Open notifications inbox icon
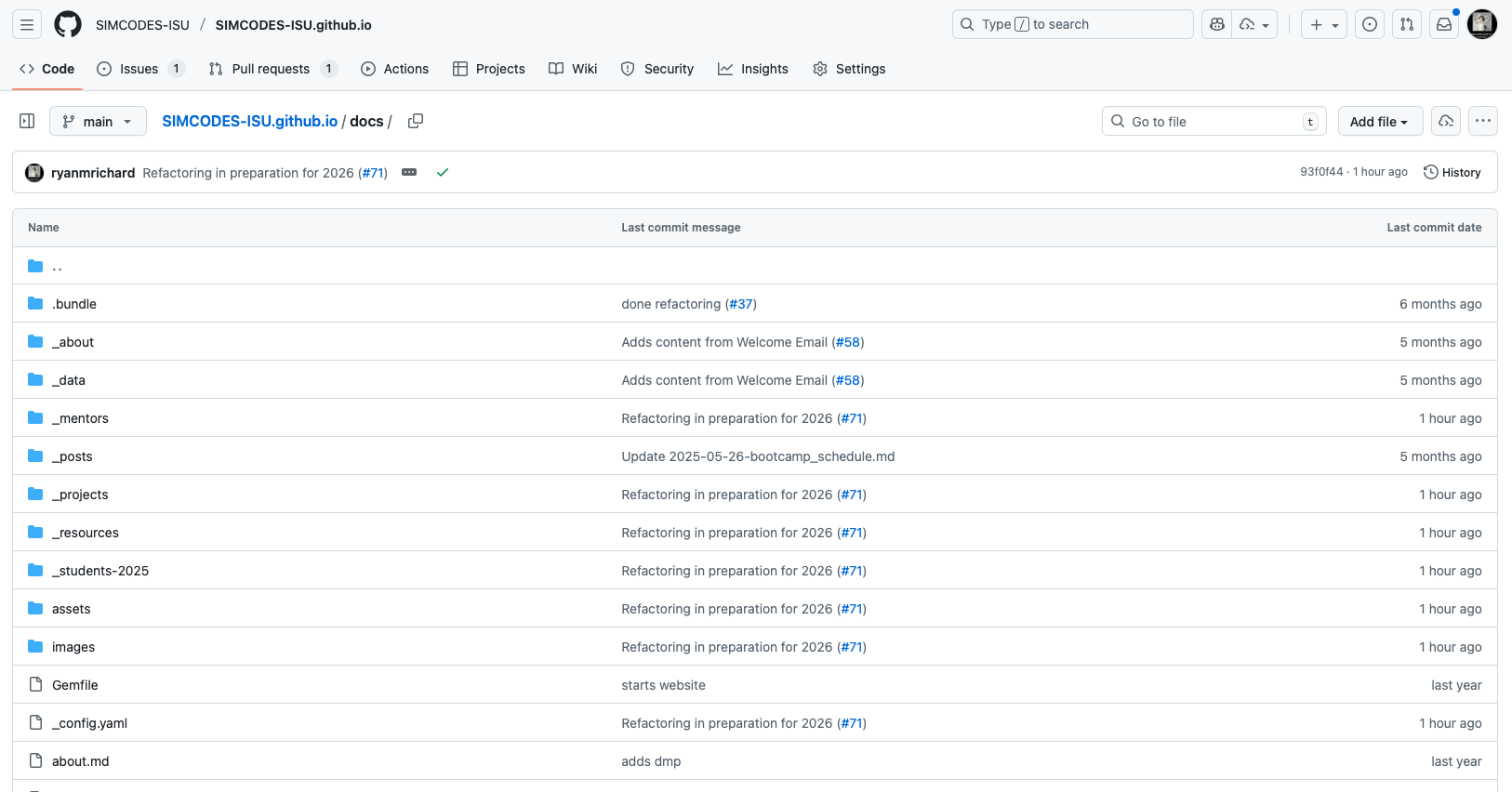This screenshot has width=1512, height=792. pos(1443,24)
